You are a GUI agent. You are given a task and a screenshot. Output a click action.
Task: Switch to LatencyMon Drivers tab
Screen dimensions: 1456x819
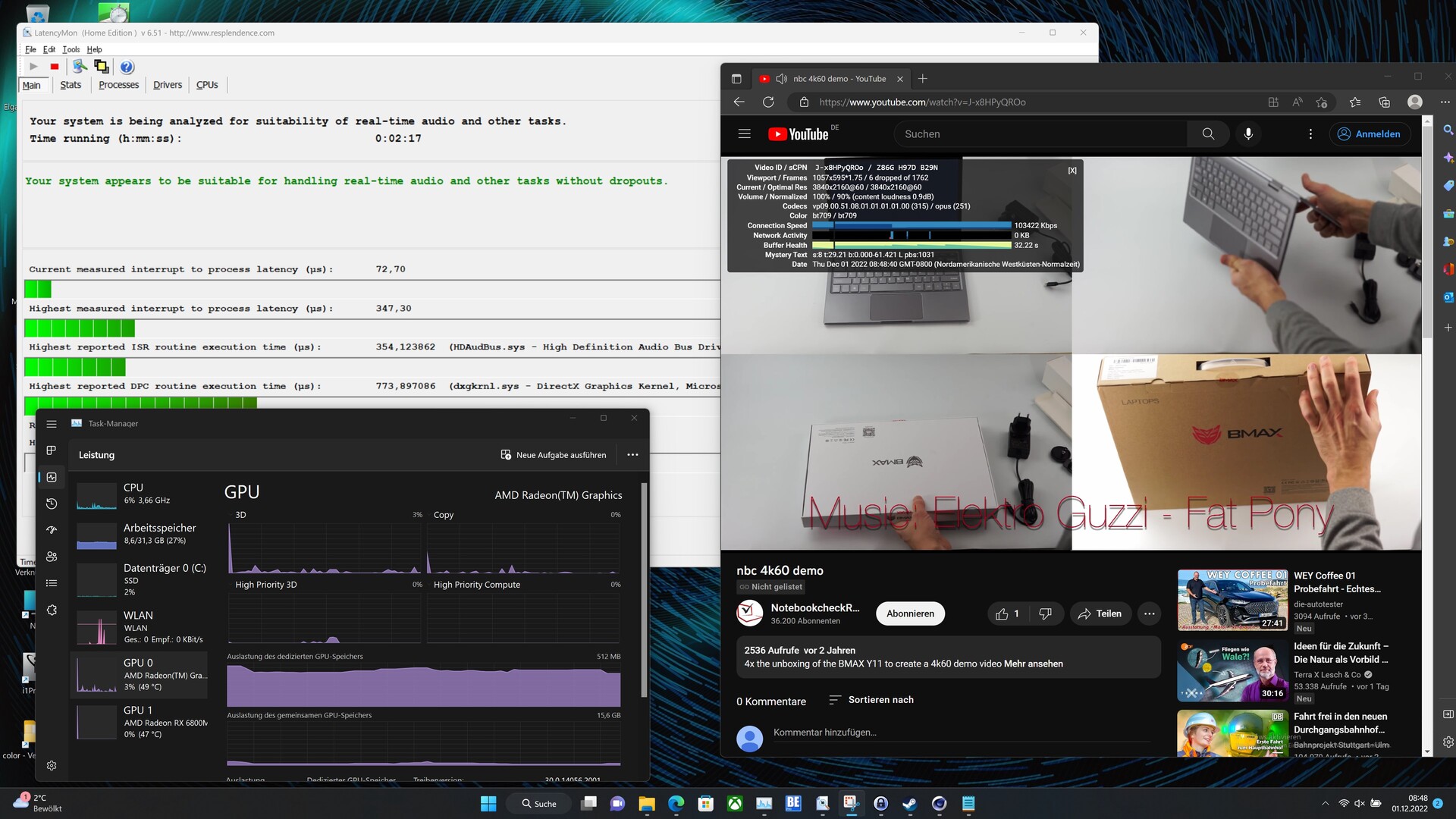click(168, 85)
